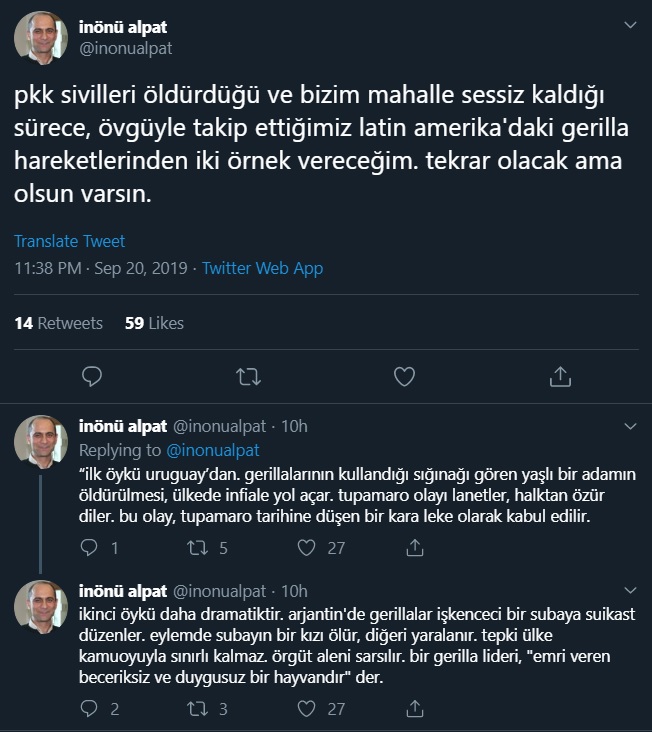Open main tweet options chevron
The image size is (652, 732).
(x=630, y=25)
